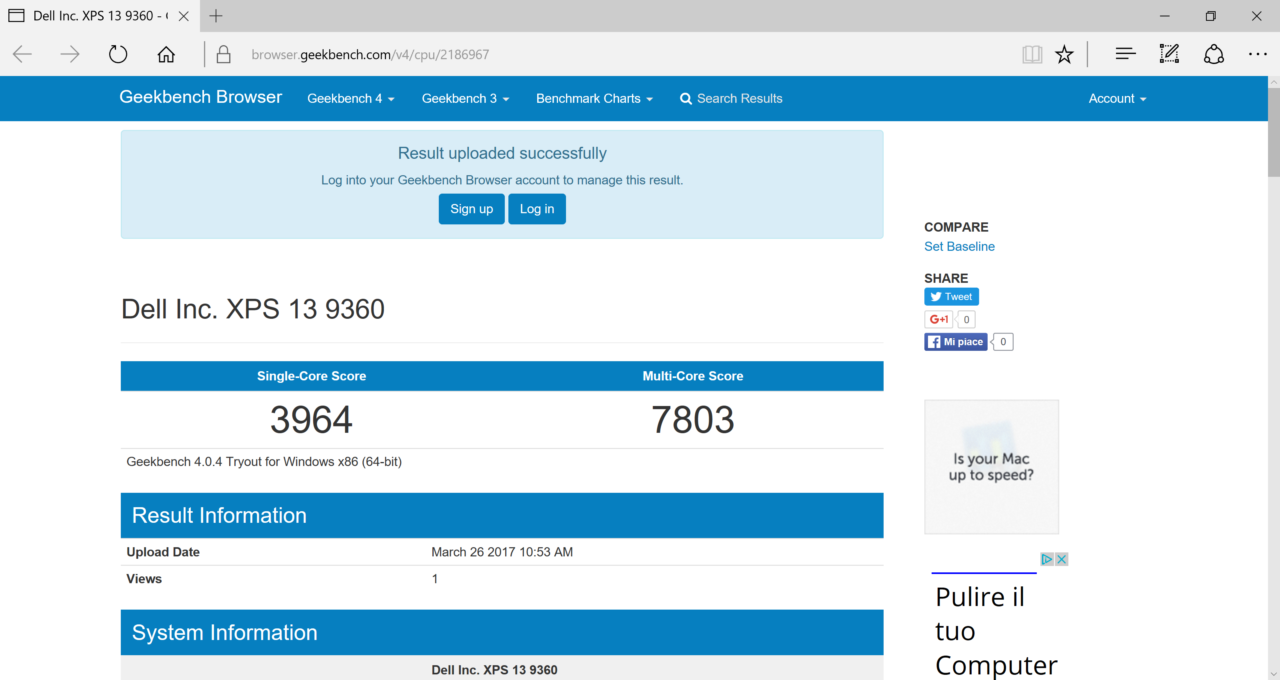Open the Benchmark Charts dropdown

coord(594,98)
